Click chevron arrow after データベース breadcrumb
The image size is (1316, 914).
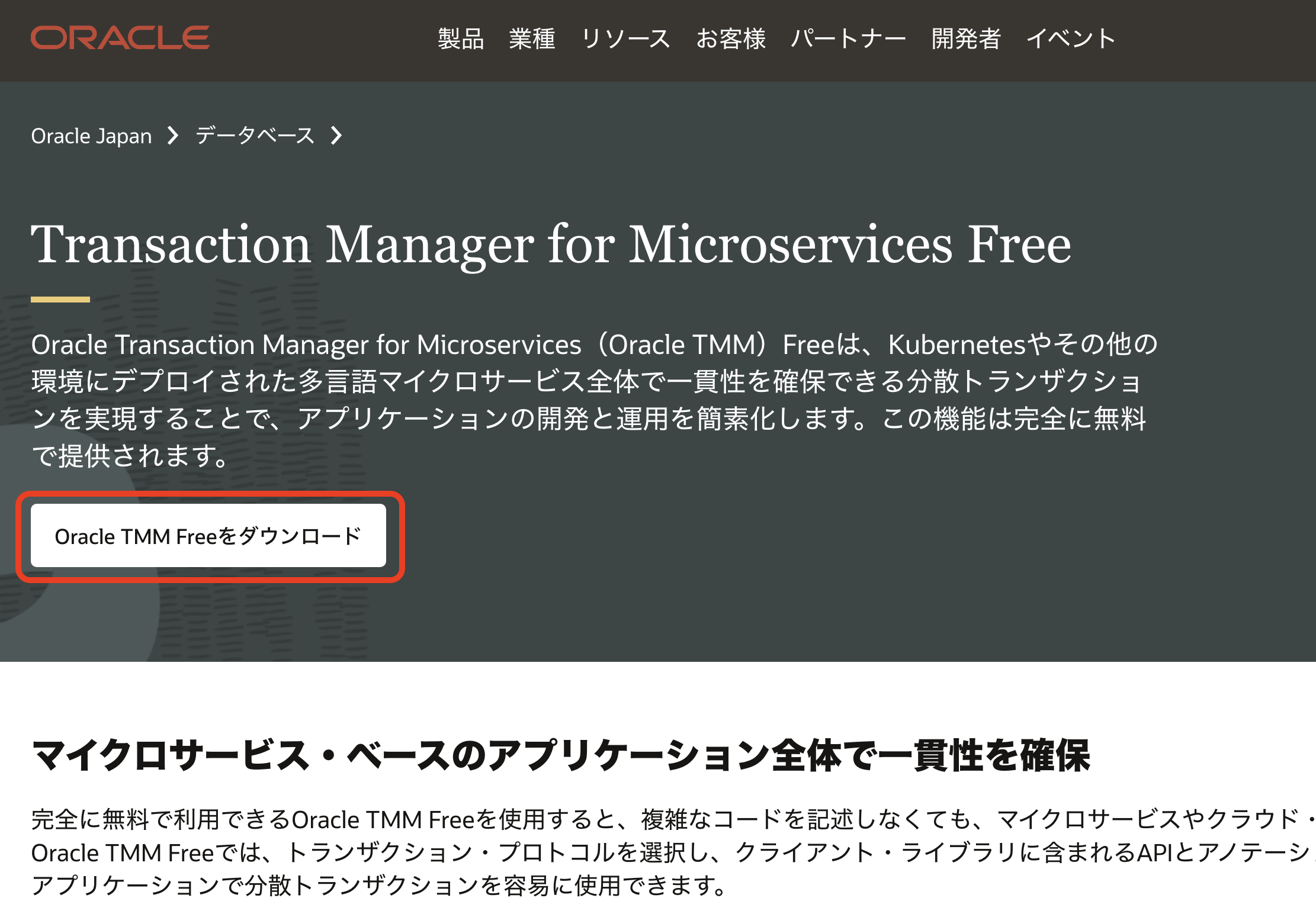pyautogui.click(x=336, y=136)
